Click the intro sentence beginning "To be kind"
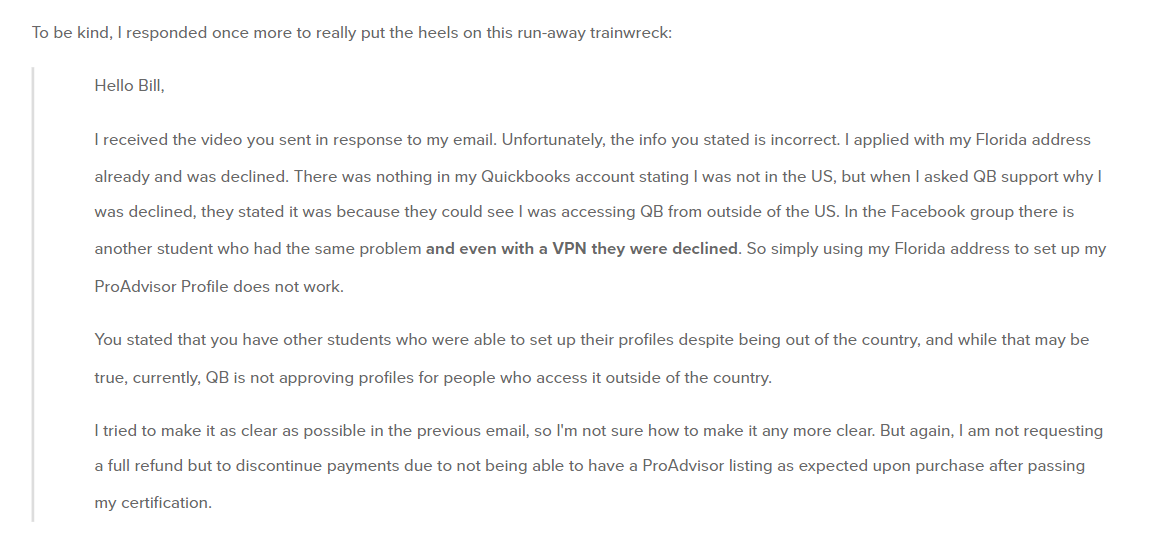Image resolution: width=1160 pixels, height=542 pixels. click(x=351, y=34)
